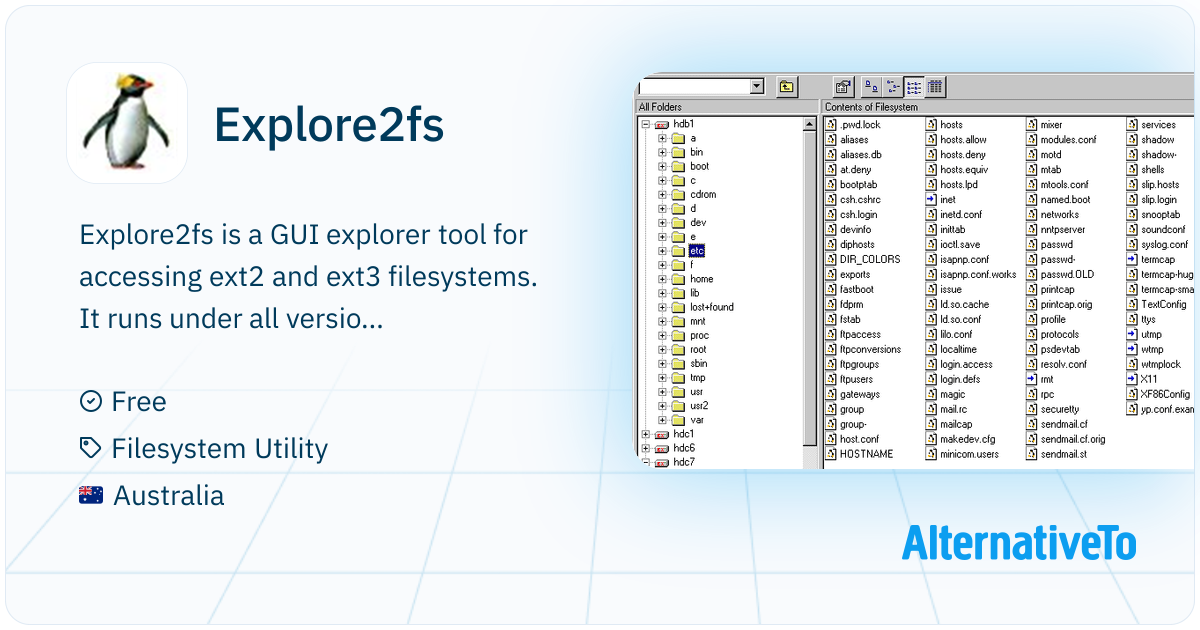The image size is (1200, 630).
Task: Collapse the hdb1 drive node
Action: click(646, 124)
